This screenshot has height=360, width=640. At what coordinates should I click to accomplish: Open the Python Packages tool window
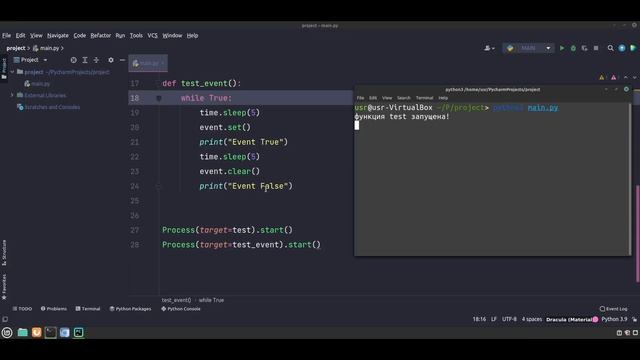pyautogui.click(x=130, y=309)
